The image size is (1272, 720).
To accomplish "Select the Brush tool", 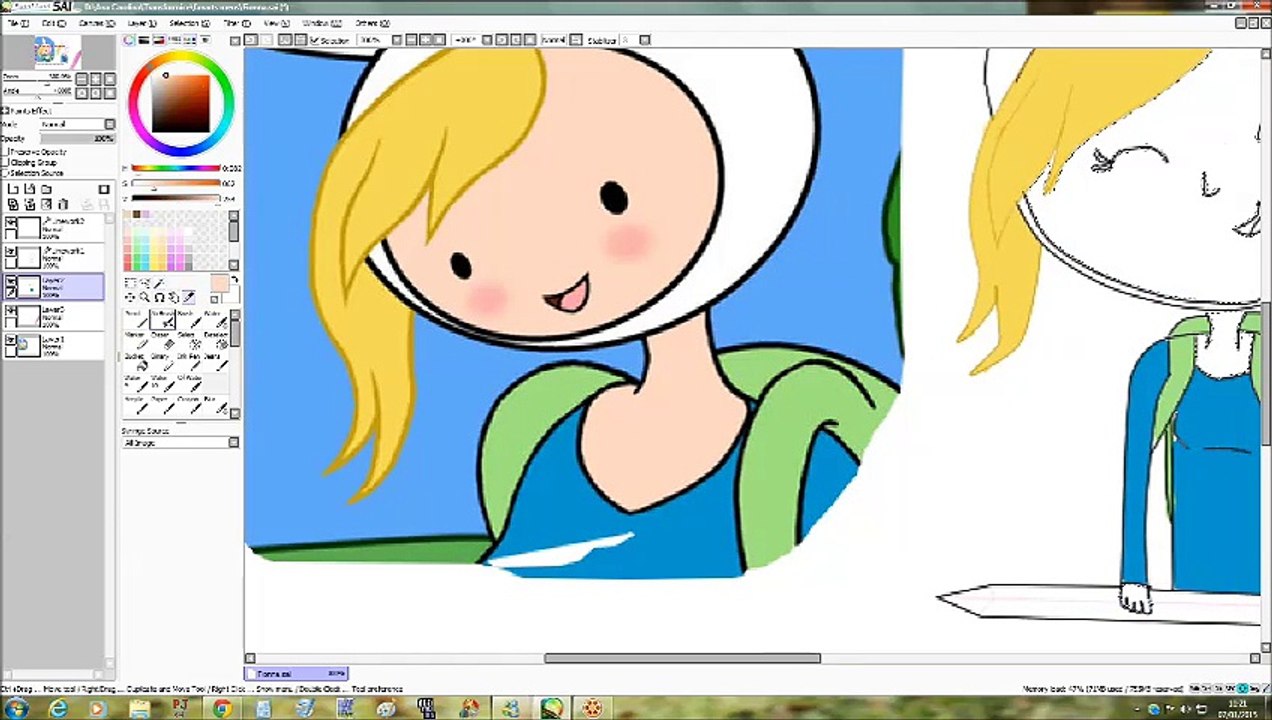I will click(x=189, y=320).
